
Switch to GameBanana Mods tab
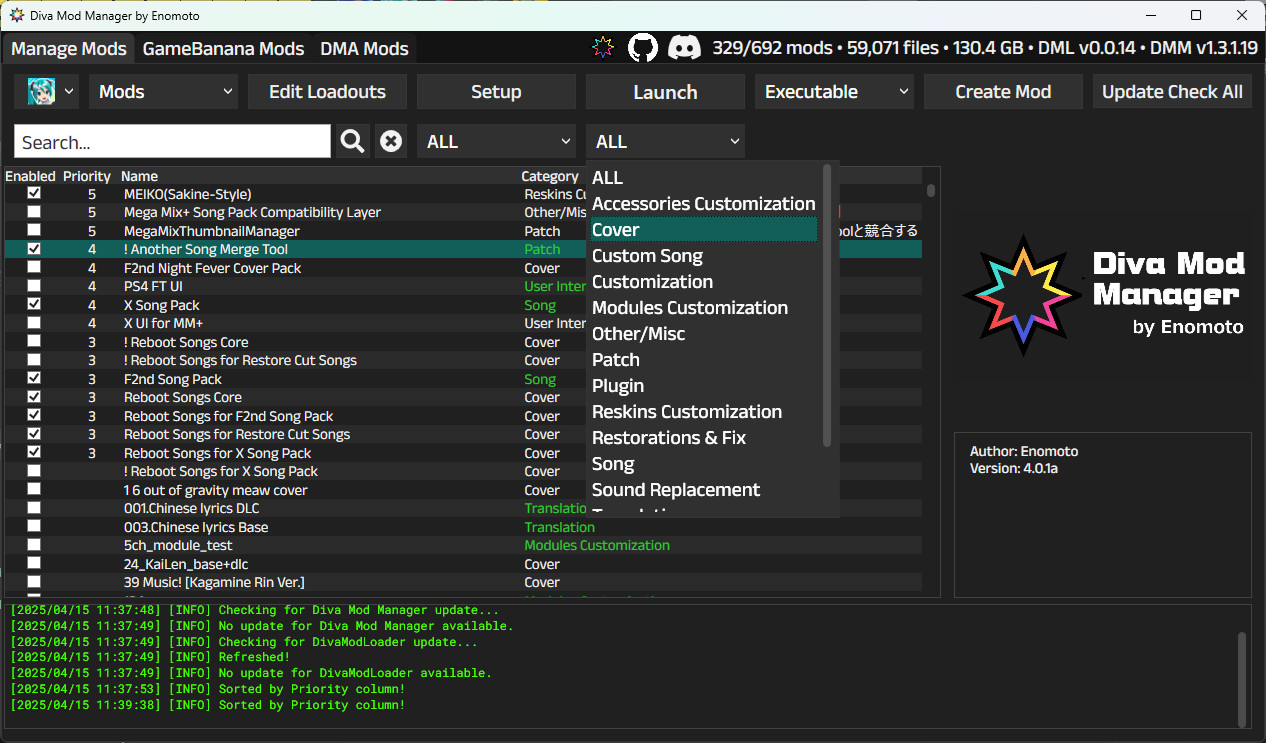223,49
